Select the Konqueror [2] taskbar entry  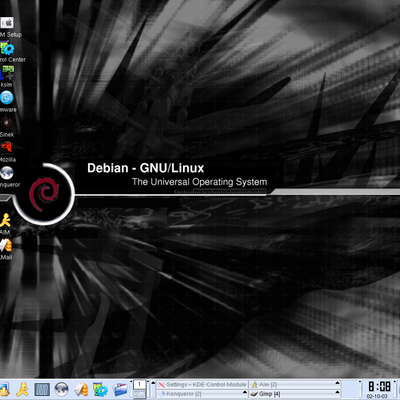(202, 394)
